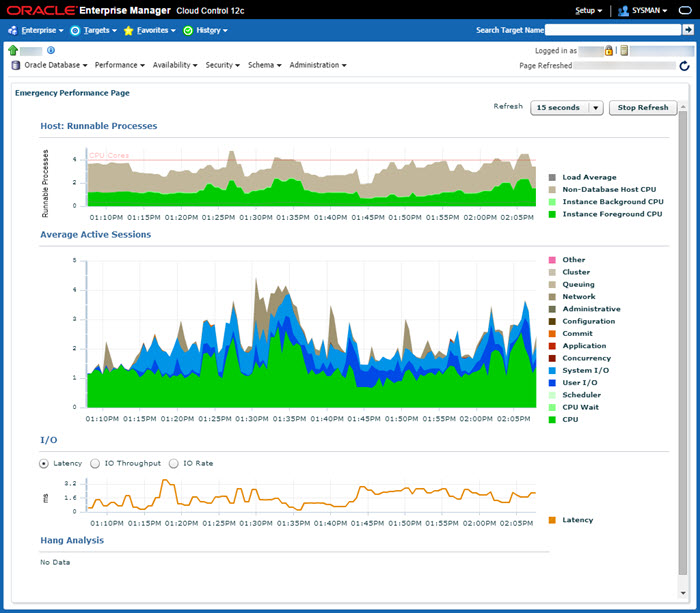Click the green up-arrow status icon
This screenshot has height=613, width=700.
(13, 50)
